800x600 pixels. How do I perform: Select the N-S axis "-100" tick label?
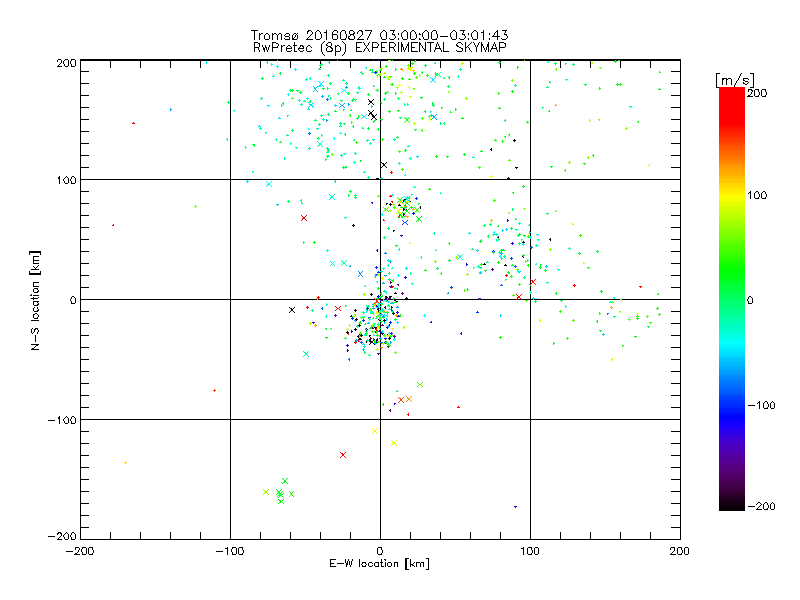[x=62, y=420]
